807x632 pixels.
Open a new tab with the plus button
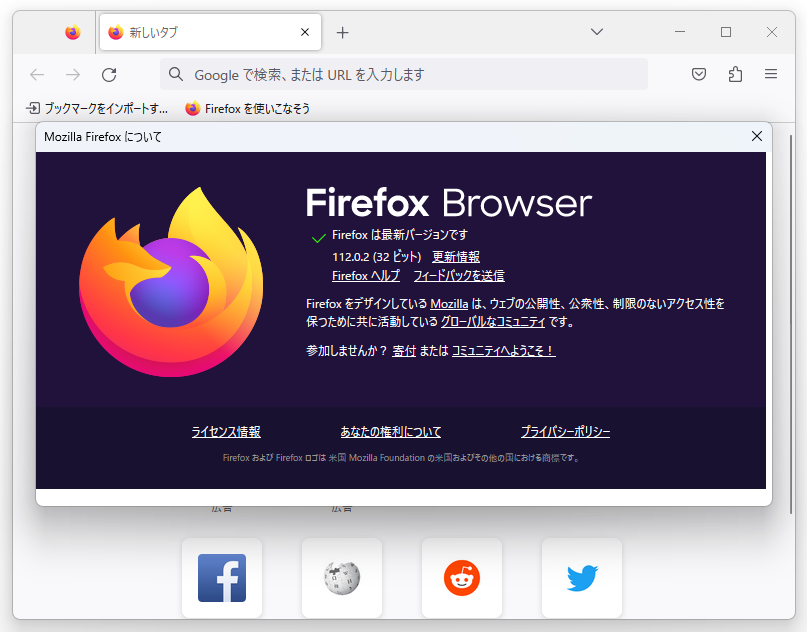tap(342, 32)
